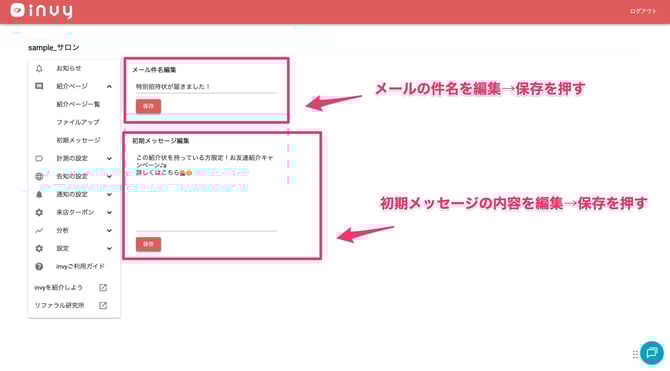The height and width of the screenshot is (371, 670).
Task: Click the メール件名編集 heading
Action: [154, 70]
